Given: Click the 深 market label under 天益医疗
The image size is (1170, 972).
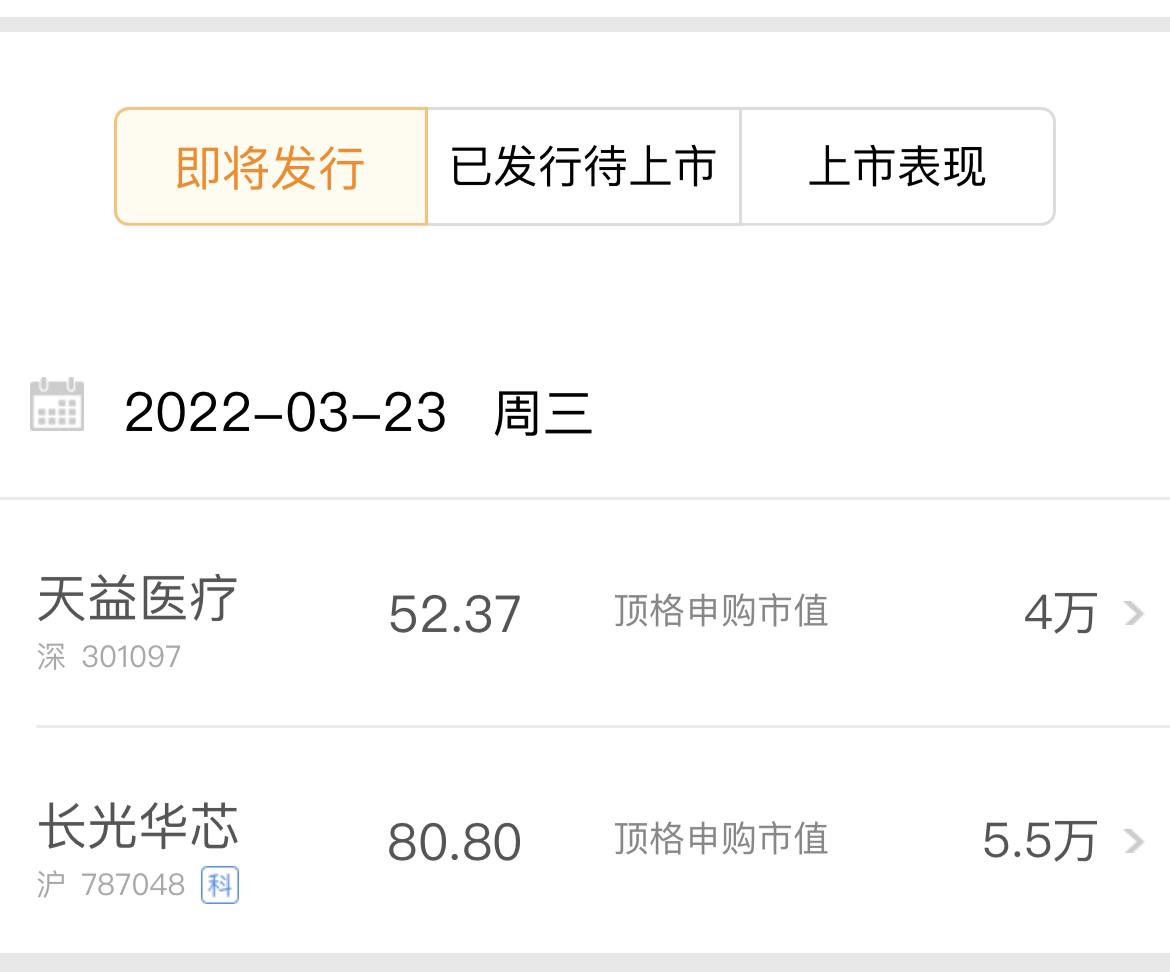Looking at the screenshot, I should 51,657.
